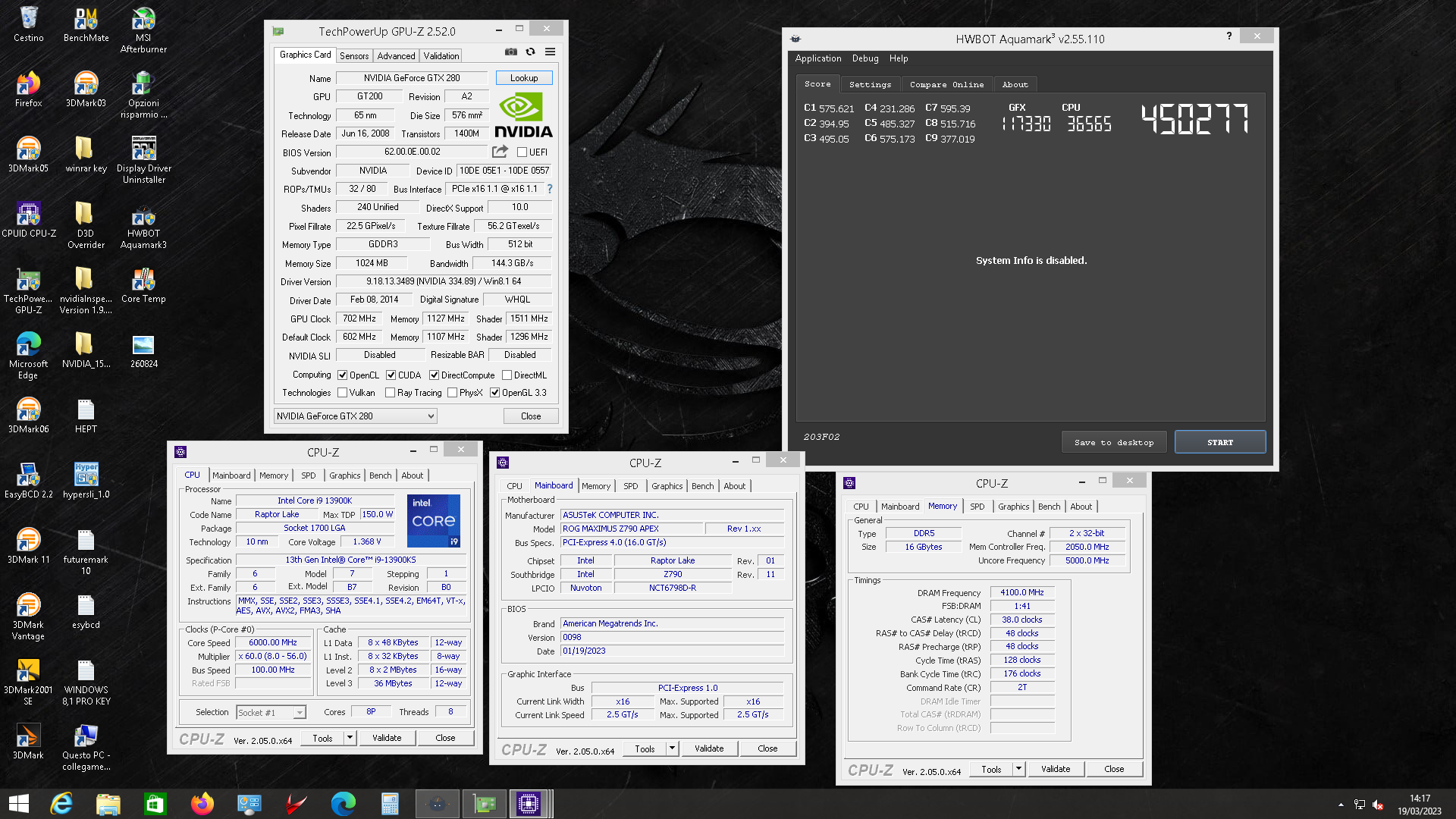Image resolution: width=1456 pixels, height=819 pixels.
Task: Open Aquamark Compare Online tab
Action: 946,84
